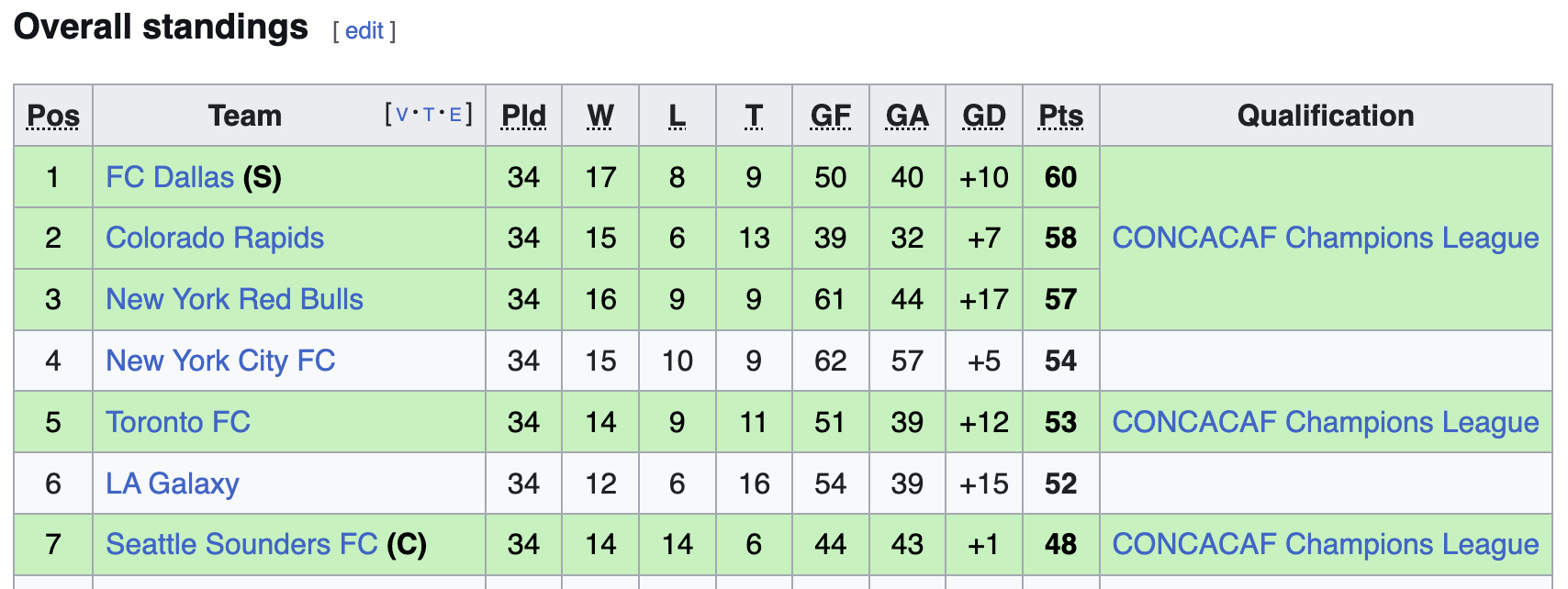Click CONCACAF Champions League link in Seattle row
Screen dimensions: 1568x589
click(1325, 545)
